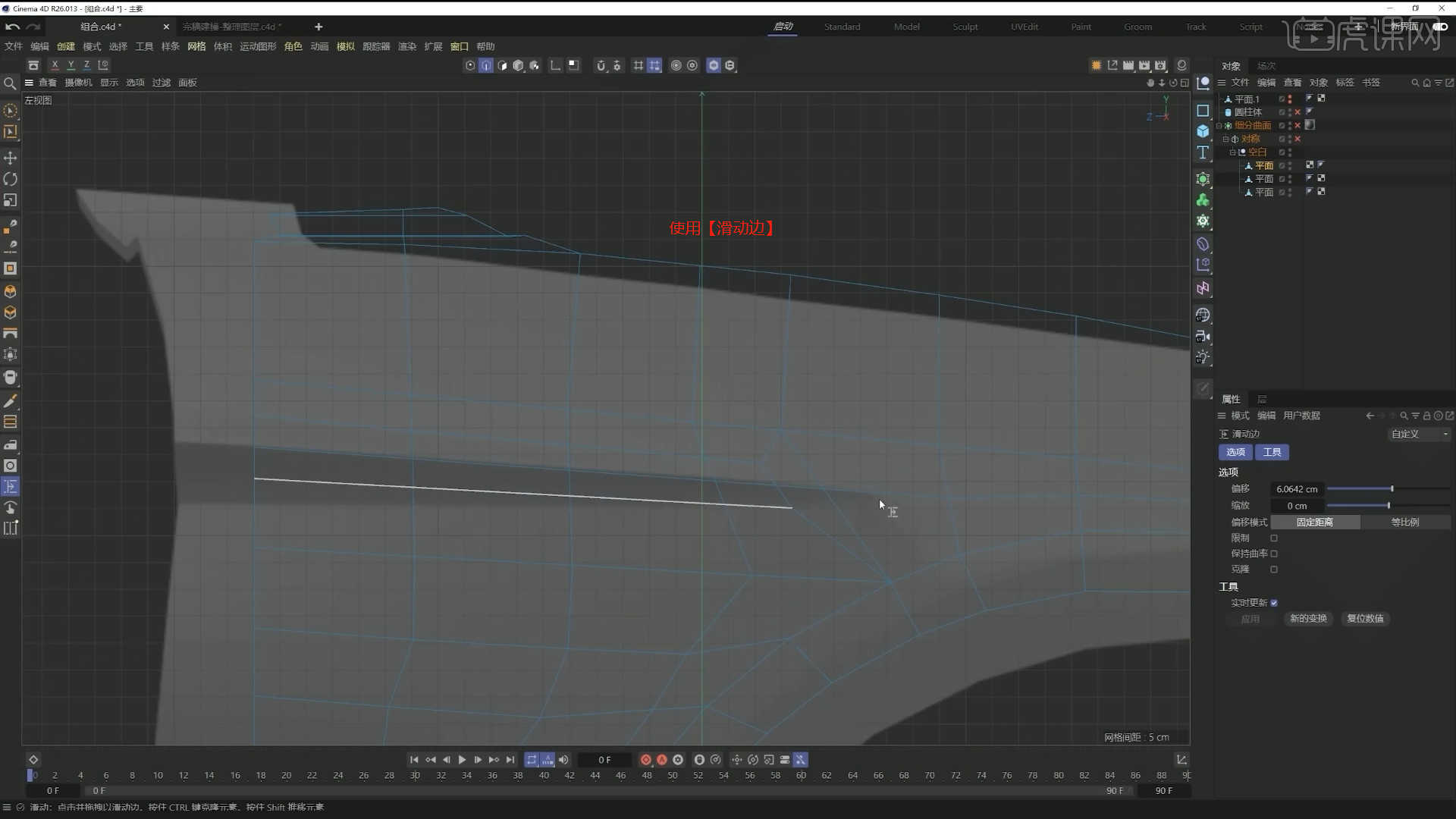Adjust the 缩放 slider
Image resolution: width=1456 pixels, height=819 pixels.
coord(1389,506)
